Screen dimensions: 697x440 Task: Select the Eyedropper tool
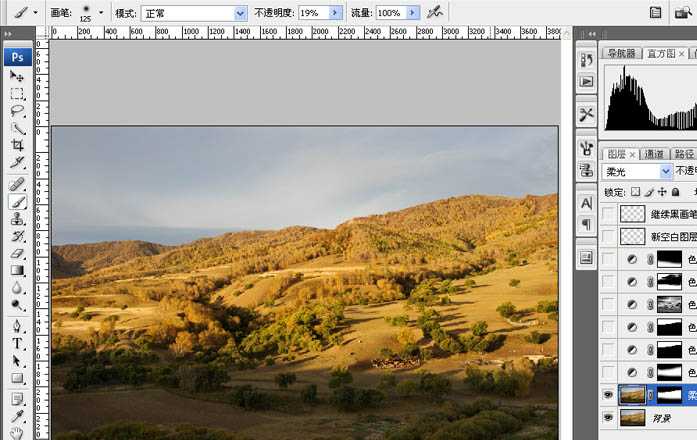pos(17,416)
